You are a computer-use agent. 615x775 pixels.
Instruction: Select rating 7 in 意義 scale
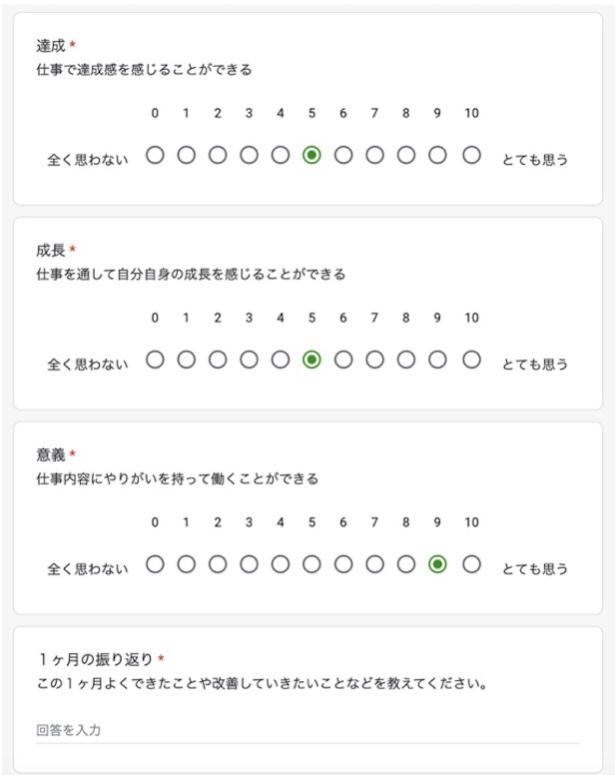(375, 564)
